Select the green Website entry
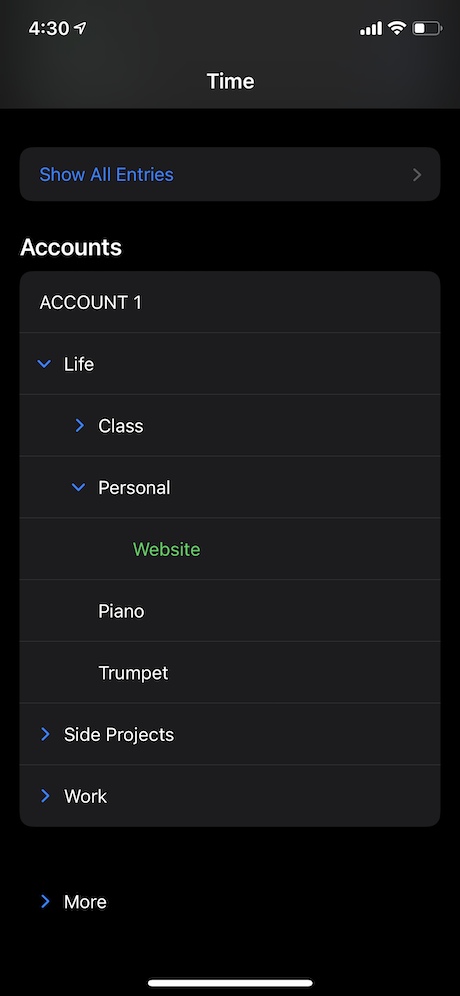This screenshot has width=460, height=996. point(166,549)
